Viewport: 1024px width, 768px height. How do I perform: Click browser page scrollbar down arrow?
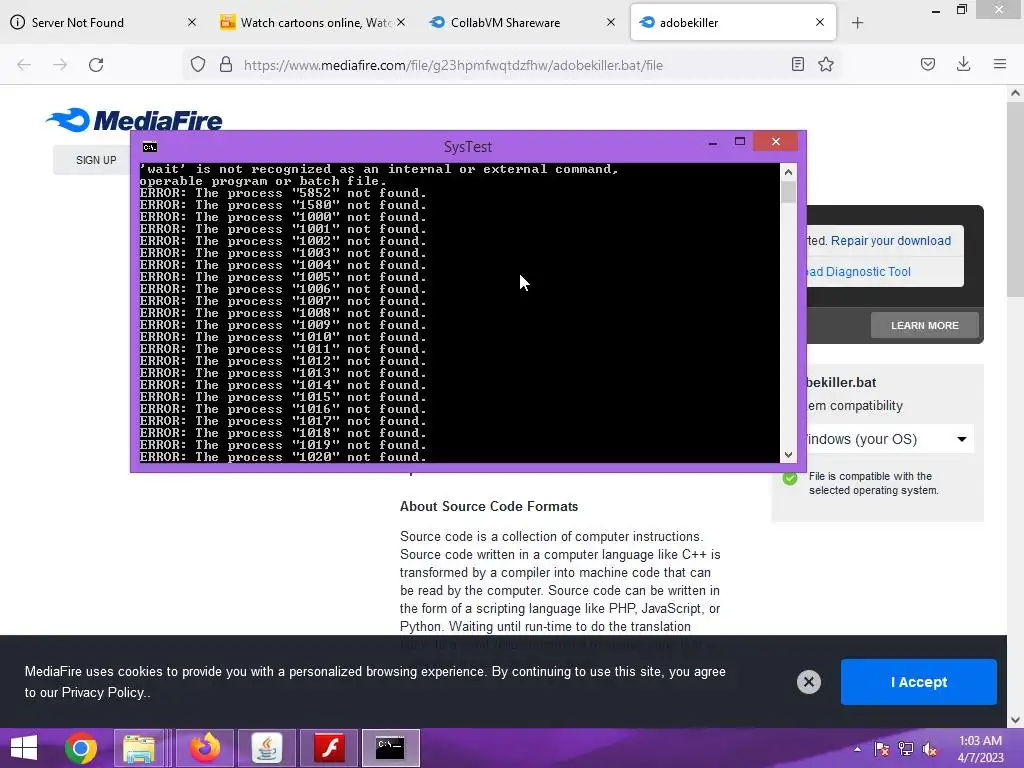point(1015,720)
